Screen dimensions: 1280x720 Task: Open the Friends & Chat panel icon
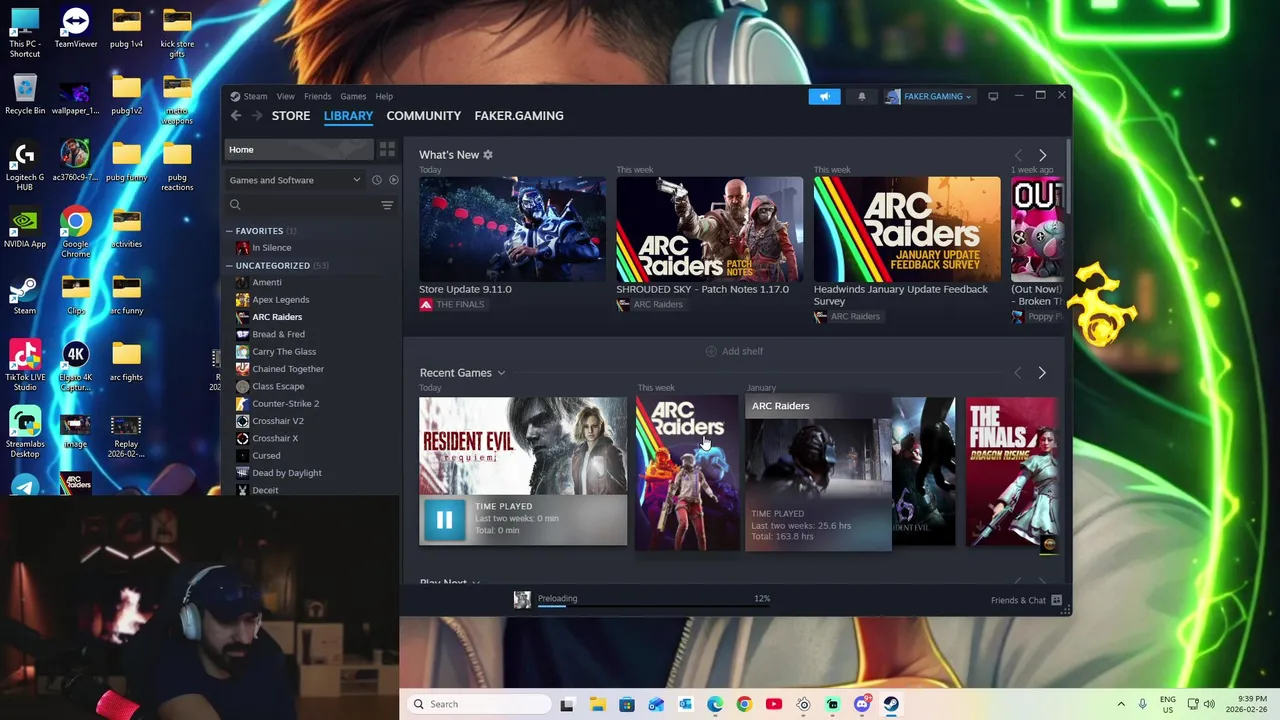1057,600
